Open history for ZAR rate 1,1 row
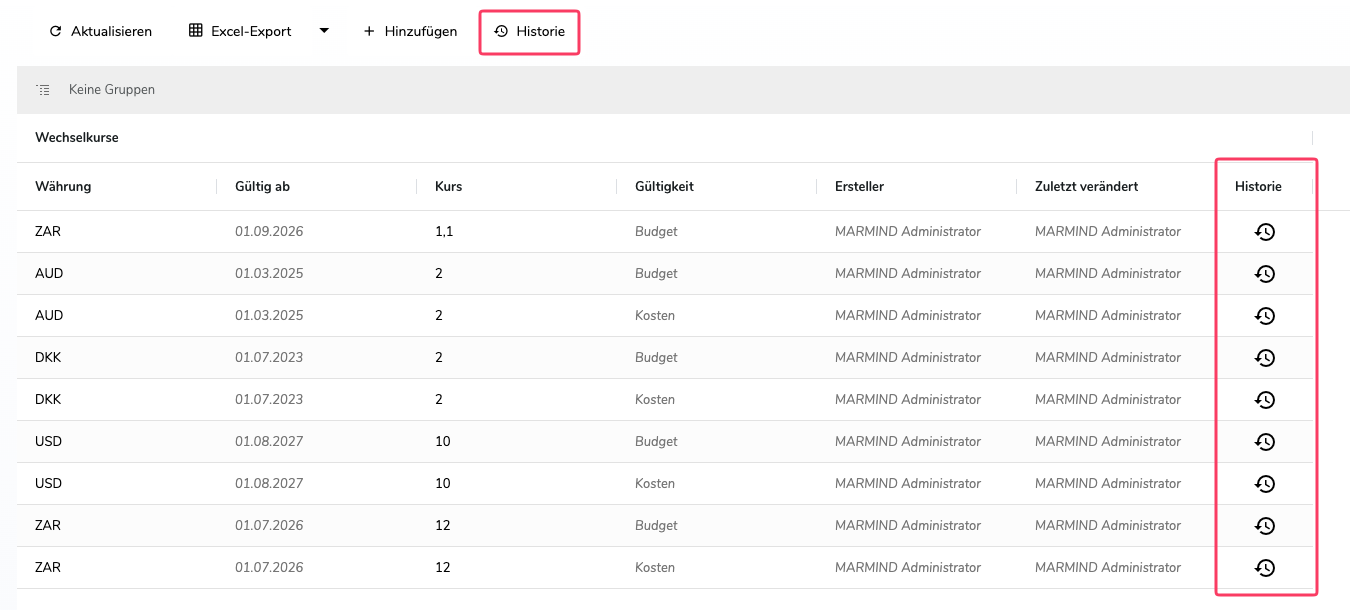This screenshot has height=610, width=1350. click(x=1265, y=232)
